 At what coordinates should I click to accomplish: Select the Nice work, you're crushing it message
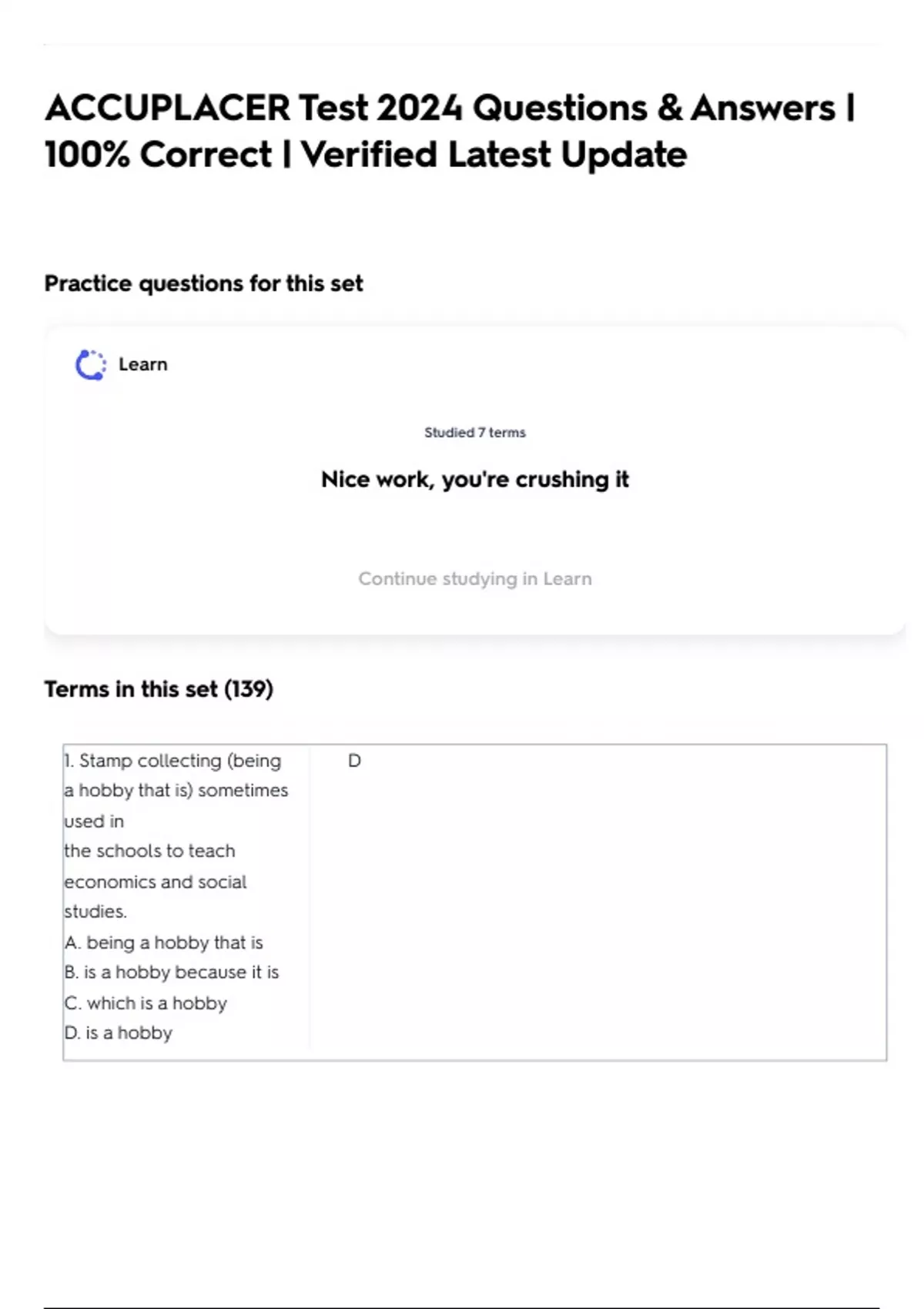(474, 480)
